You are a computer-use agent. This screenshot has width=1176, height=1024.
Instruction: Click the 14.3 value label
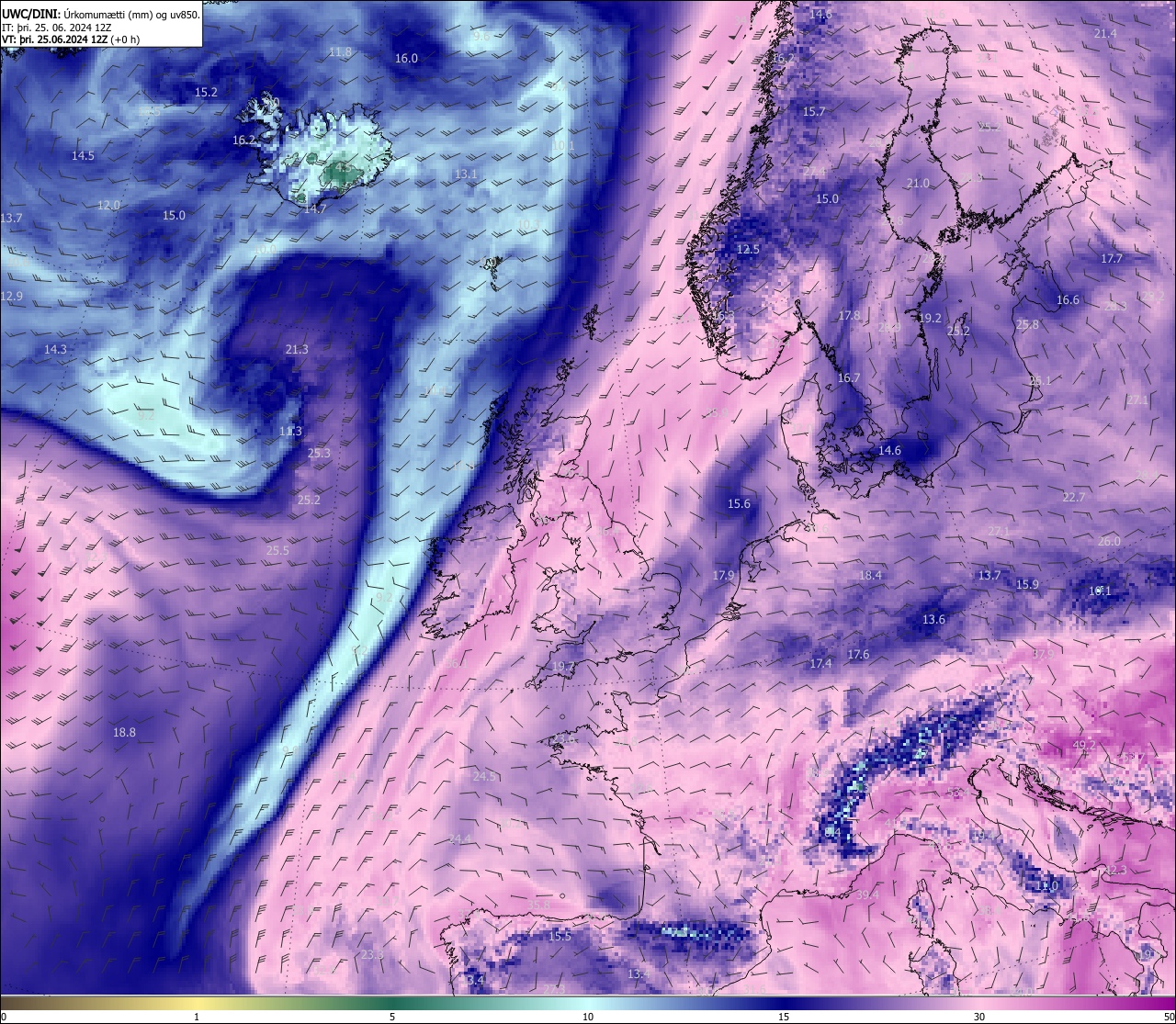click(55, 349)
